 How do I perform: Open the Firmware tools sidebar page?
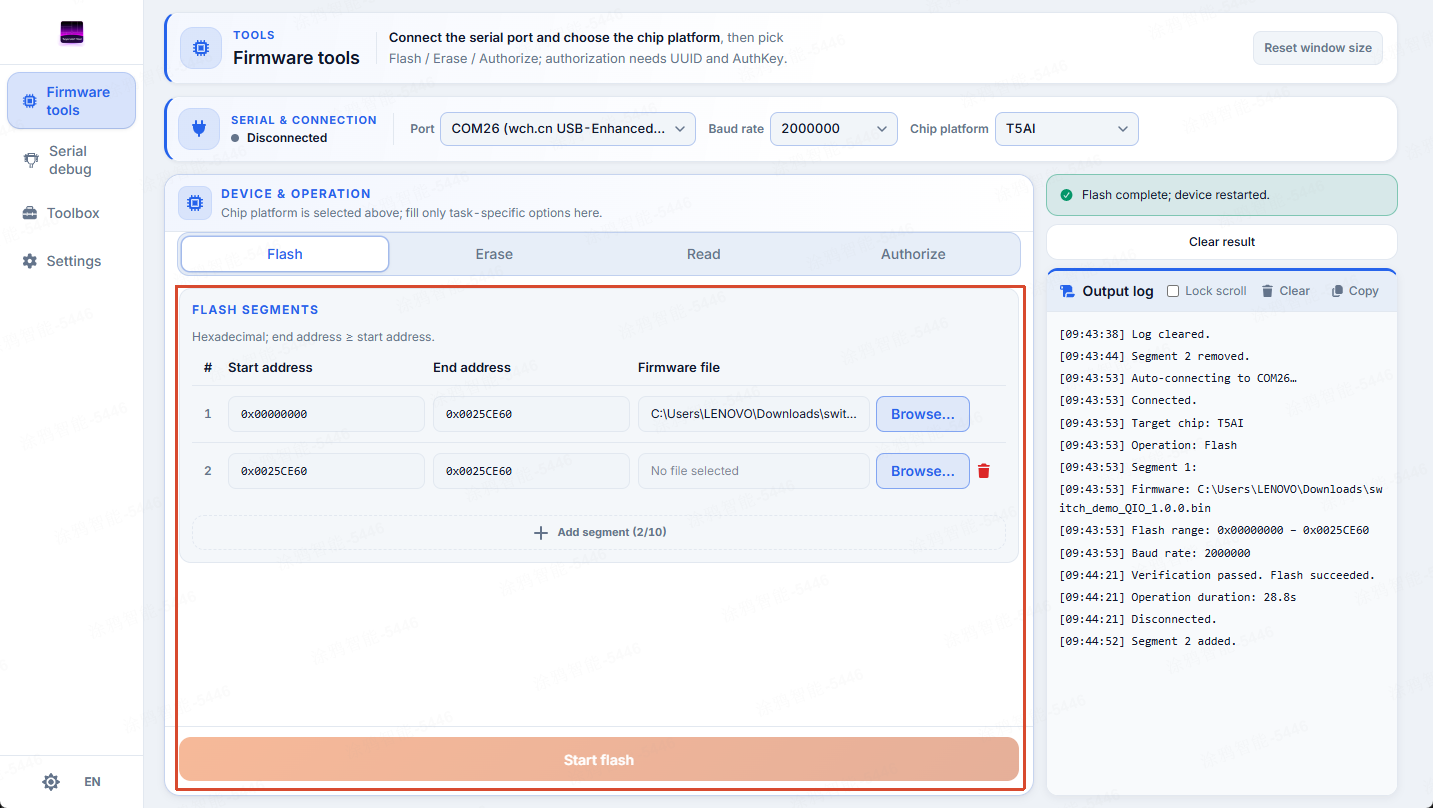click(71, 101)
